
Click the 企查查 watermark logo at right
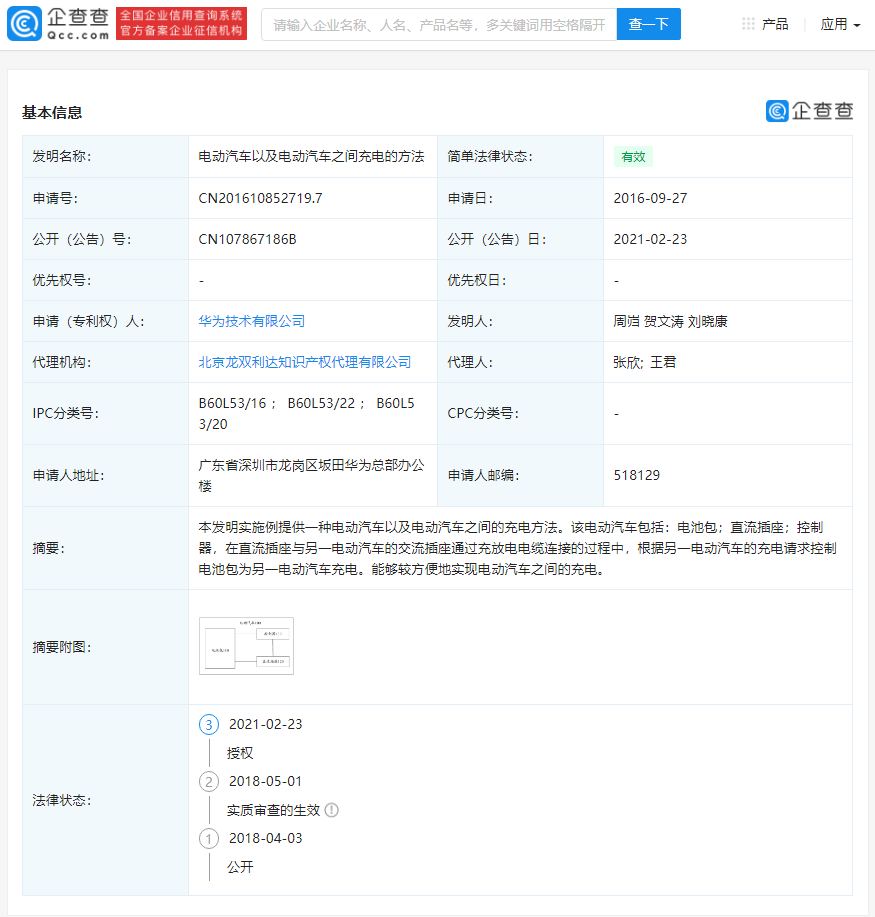[x=809, y=111]
